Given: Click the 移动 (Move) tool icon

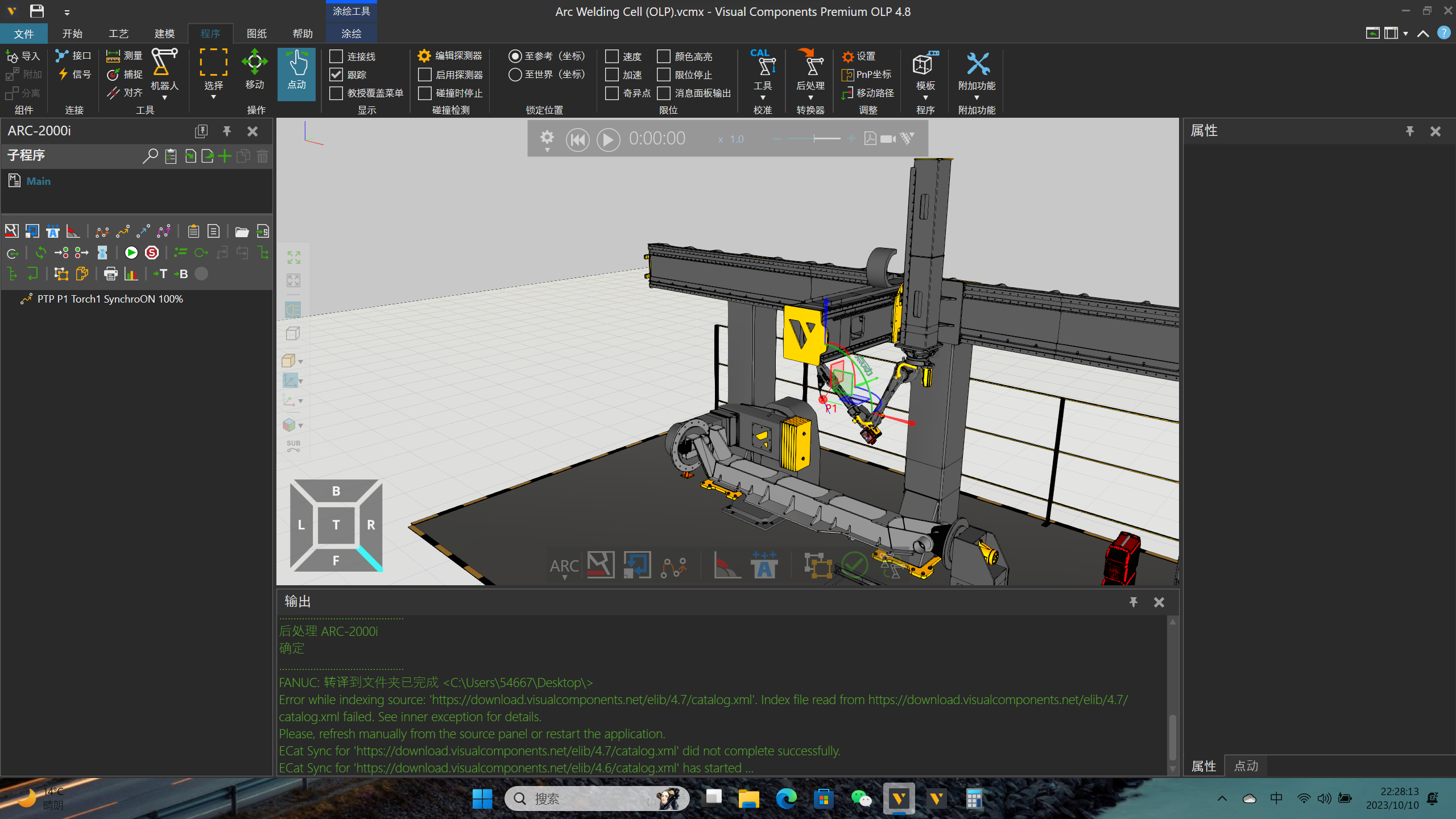Looking at the screenshot, I should (x=254, y=62).
